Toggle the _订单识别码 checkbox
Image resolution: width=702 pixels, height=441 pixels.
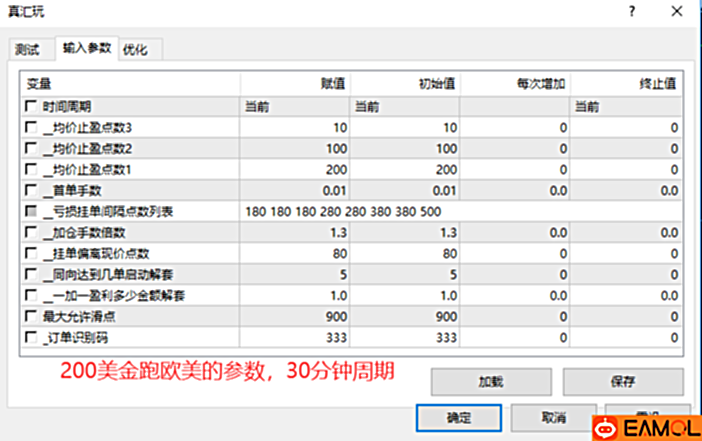(29, 337)
